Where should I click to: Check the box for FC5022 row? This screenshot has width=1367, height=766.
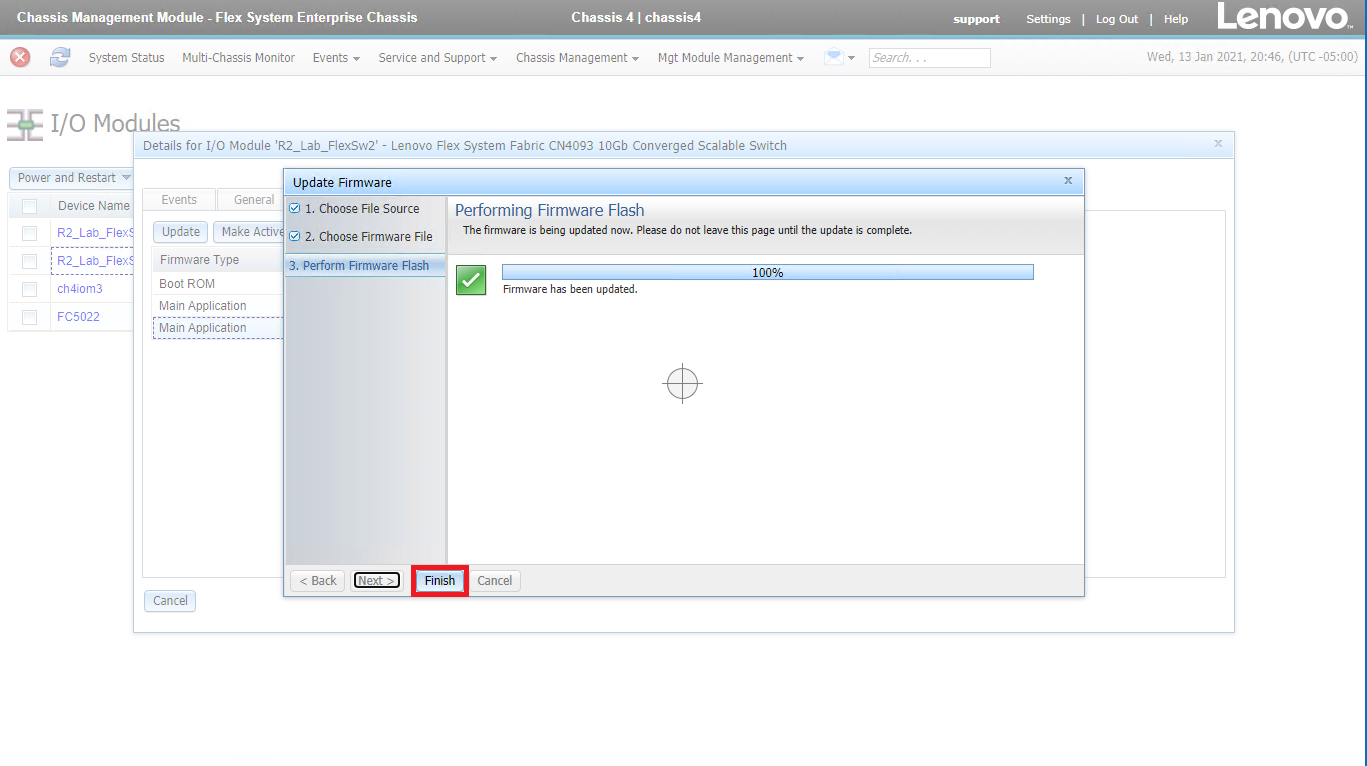tap(29, 317)
